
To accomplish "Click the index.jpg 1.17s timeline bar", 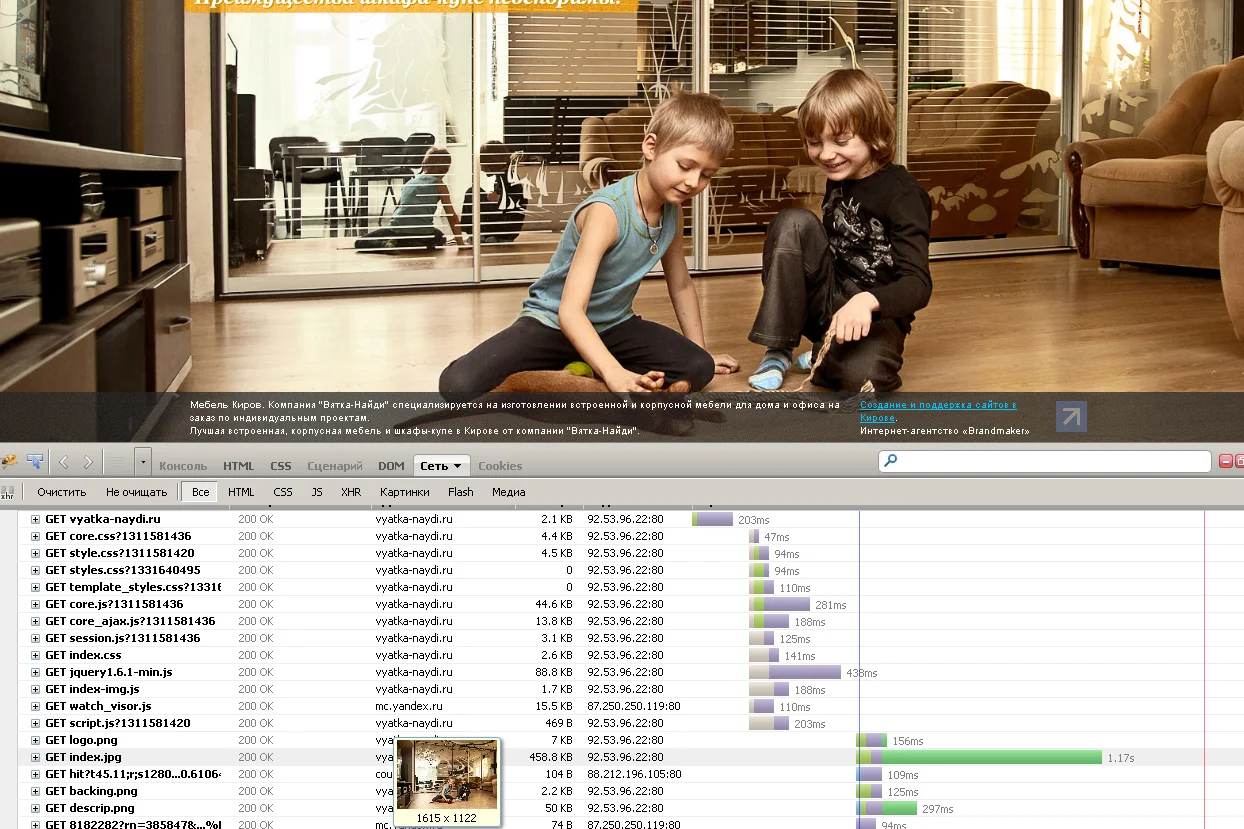I will (x=978, y=758).
